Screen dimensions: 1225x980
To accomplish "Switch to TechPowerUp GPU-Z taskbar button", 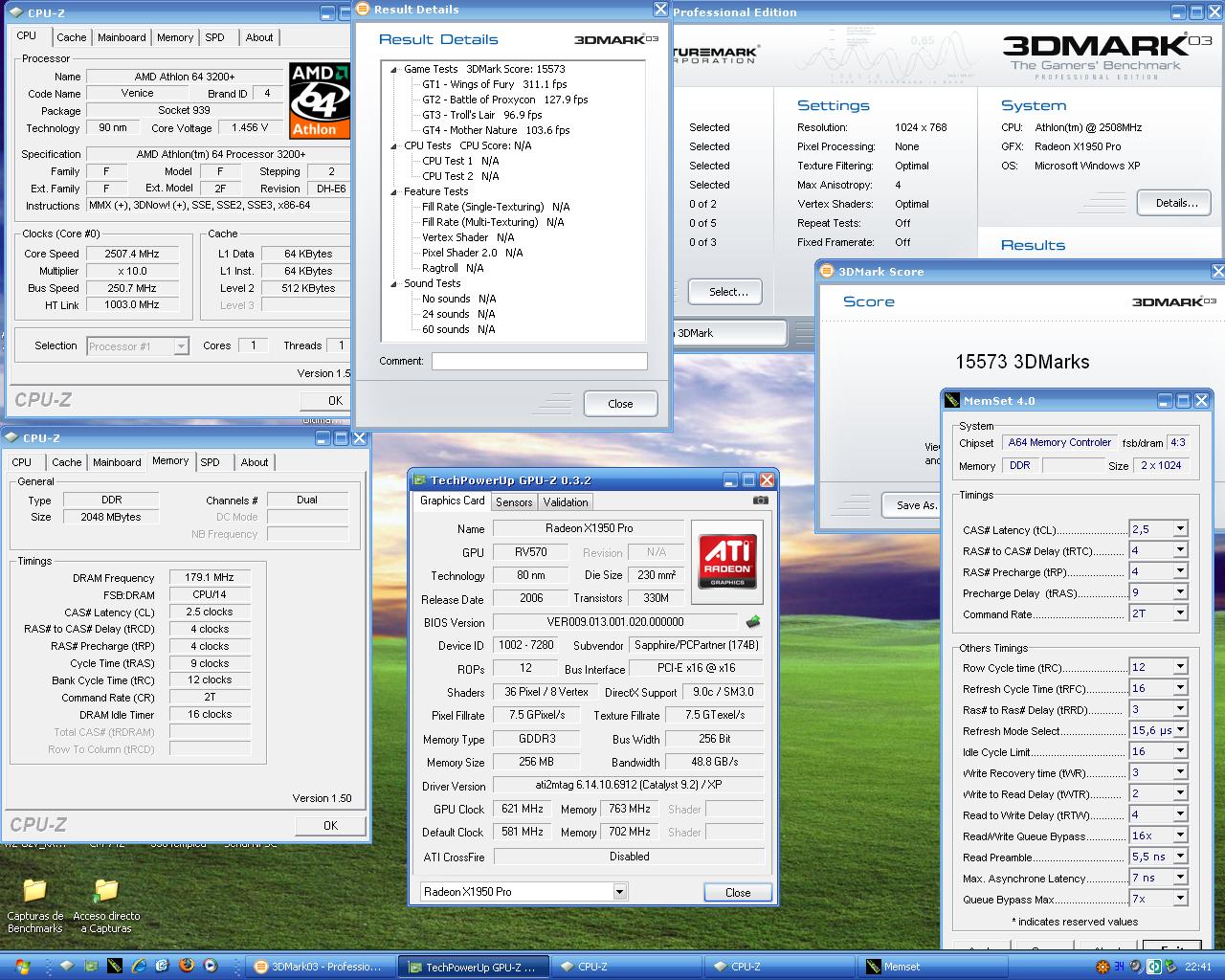I will click(x=474, y=967).
